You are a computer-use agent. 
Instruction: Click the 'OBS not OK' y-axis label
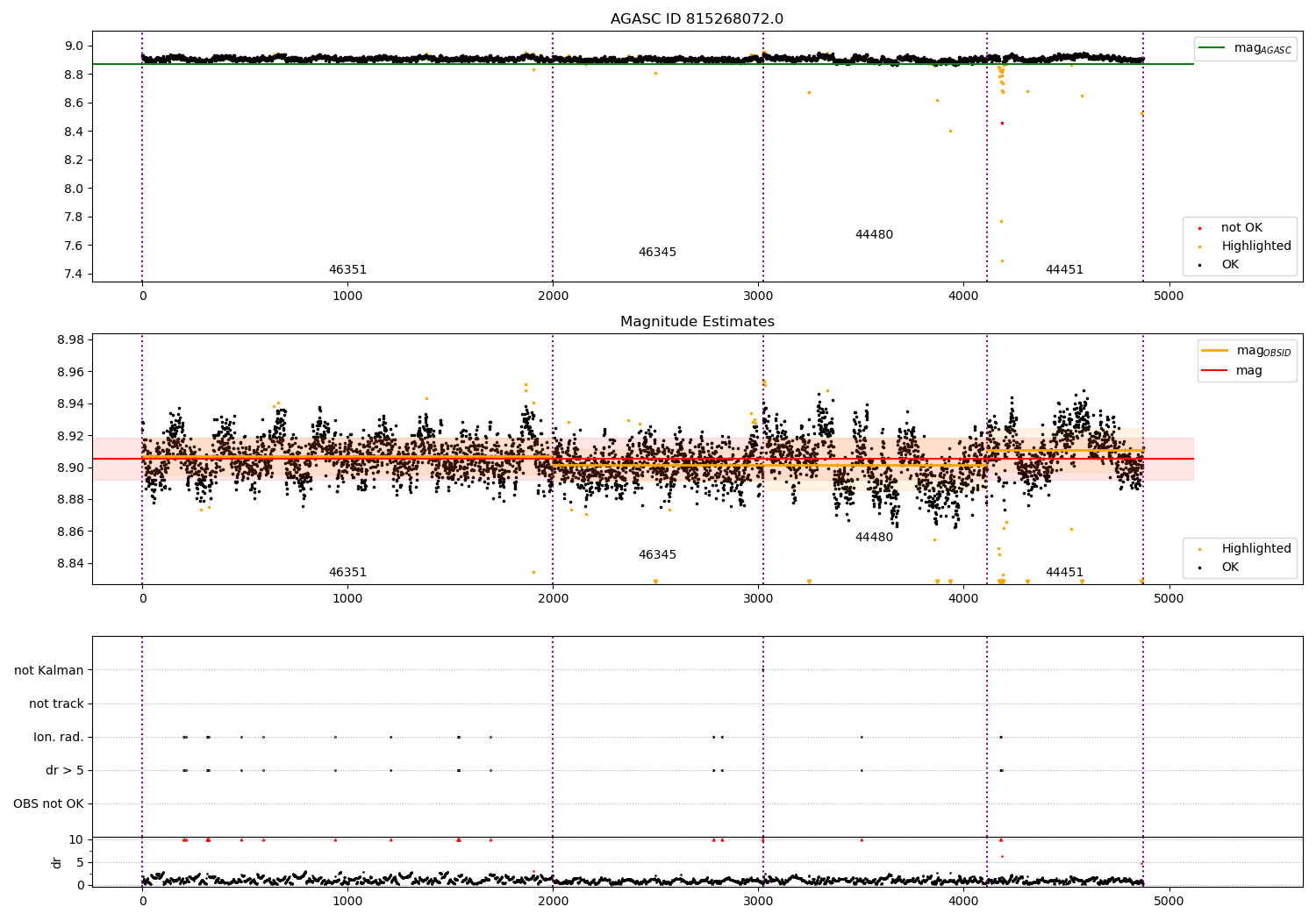coord(48,804)
